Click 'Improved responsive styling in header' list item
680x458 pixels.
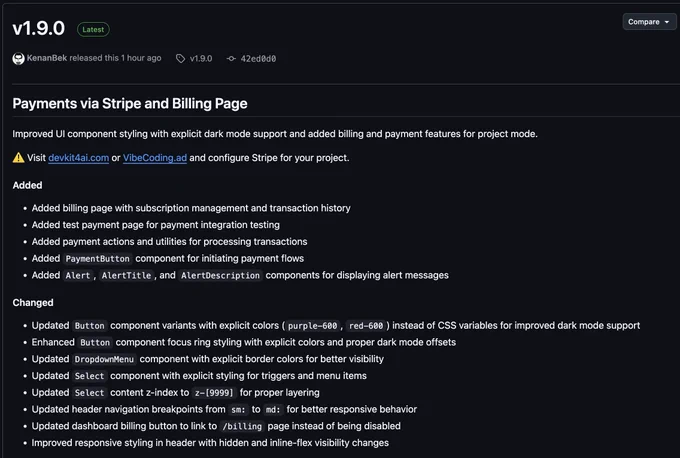click(x=210, y=443)
